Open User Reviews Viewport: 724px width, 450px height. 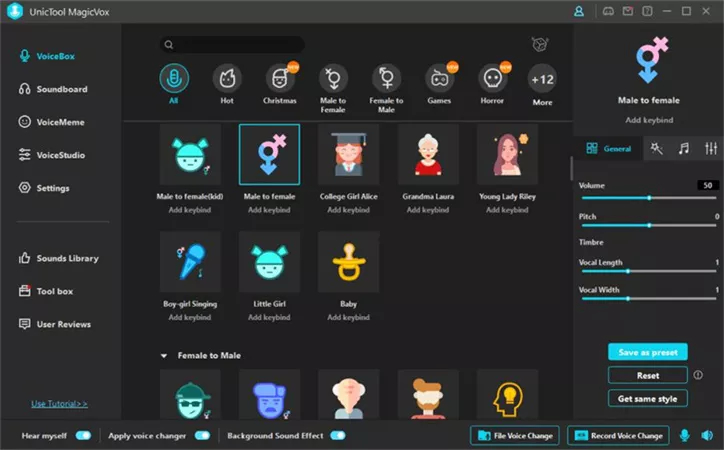click(x=54, y=324)
